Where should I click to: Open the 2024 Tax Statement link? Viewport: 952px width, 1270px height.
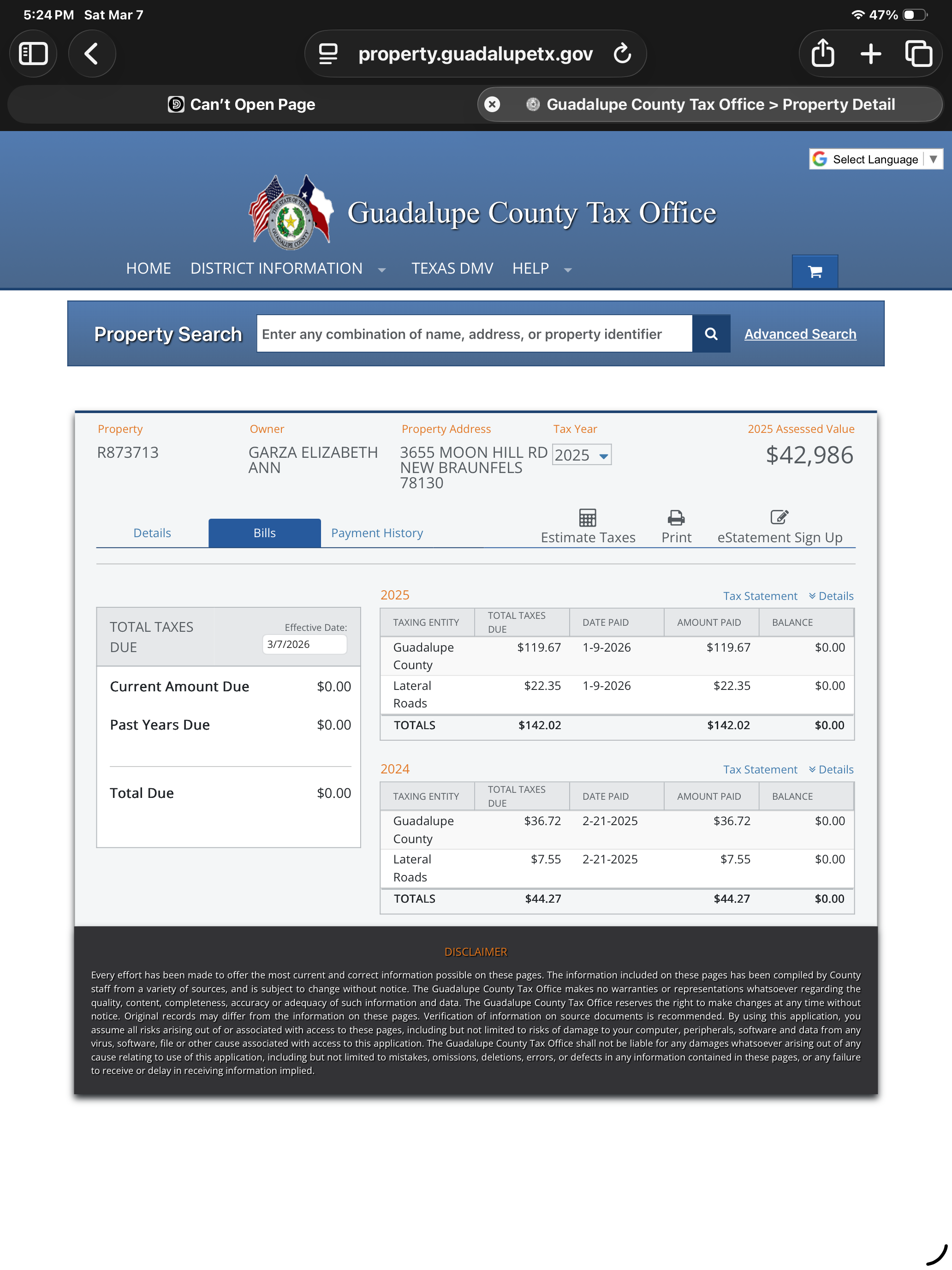click(760, 769)
